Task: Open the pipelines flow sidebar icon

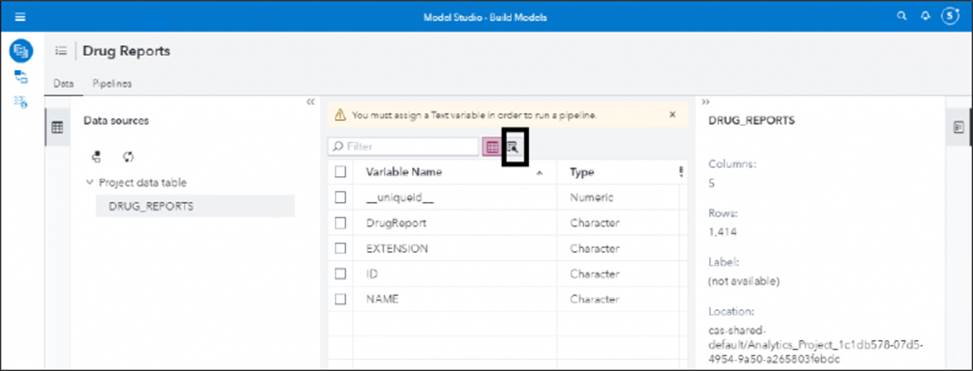Action: pyautogui.click(x=21, y=77)
